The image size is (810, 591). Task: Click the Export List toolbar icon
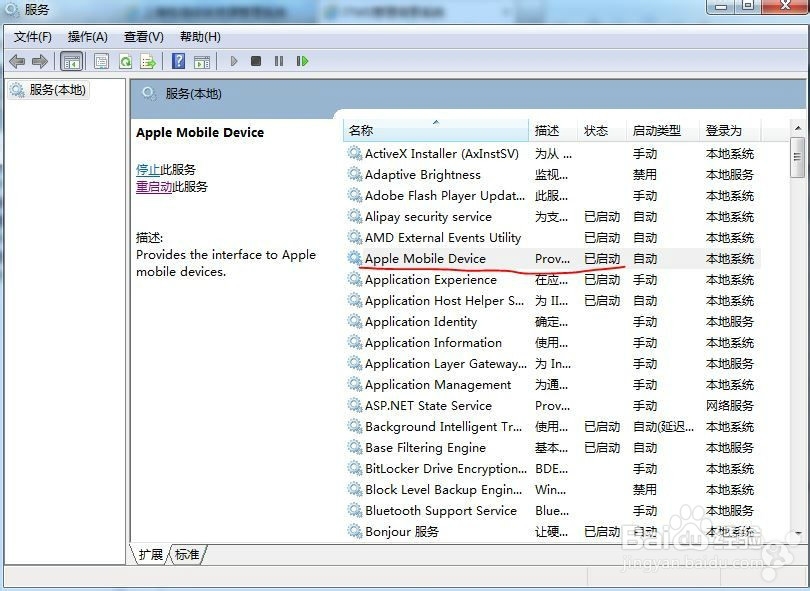pos(148,61)
